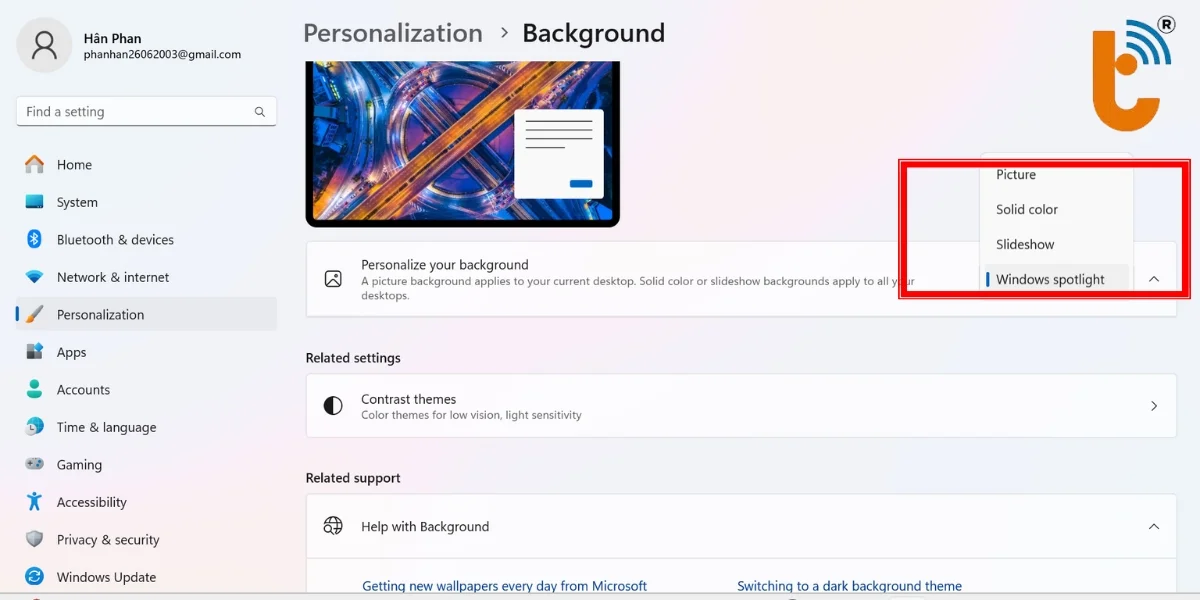This screenshot has width=1200, height=600.
Task: Open Getting new wallpapers every day link
Action: pos(504,586)
